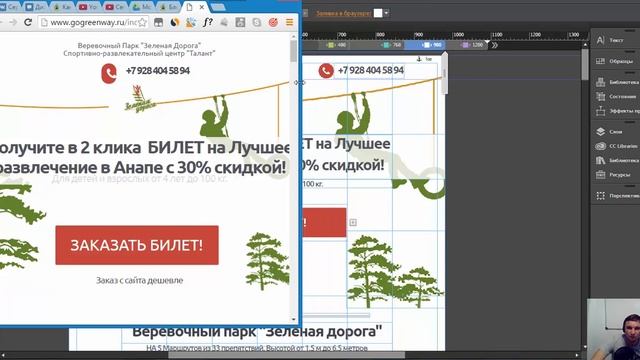Switch to the second YouTube tab
640x360 pixels.
pos(114,7)
